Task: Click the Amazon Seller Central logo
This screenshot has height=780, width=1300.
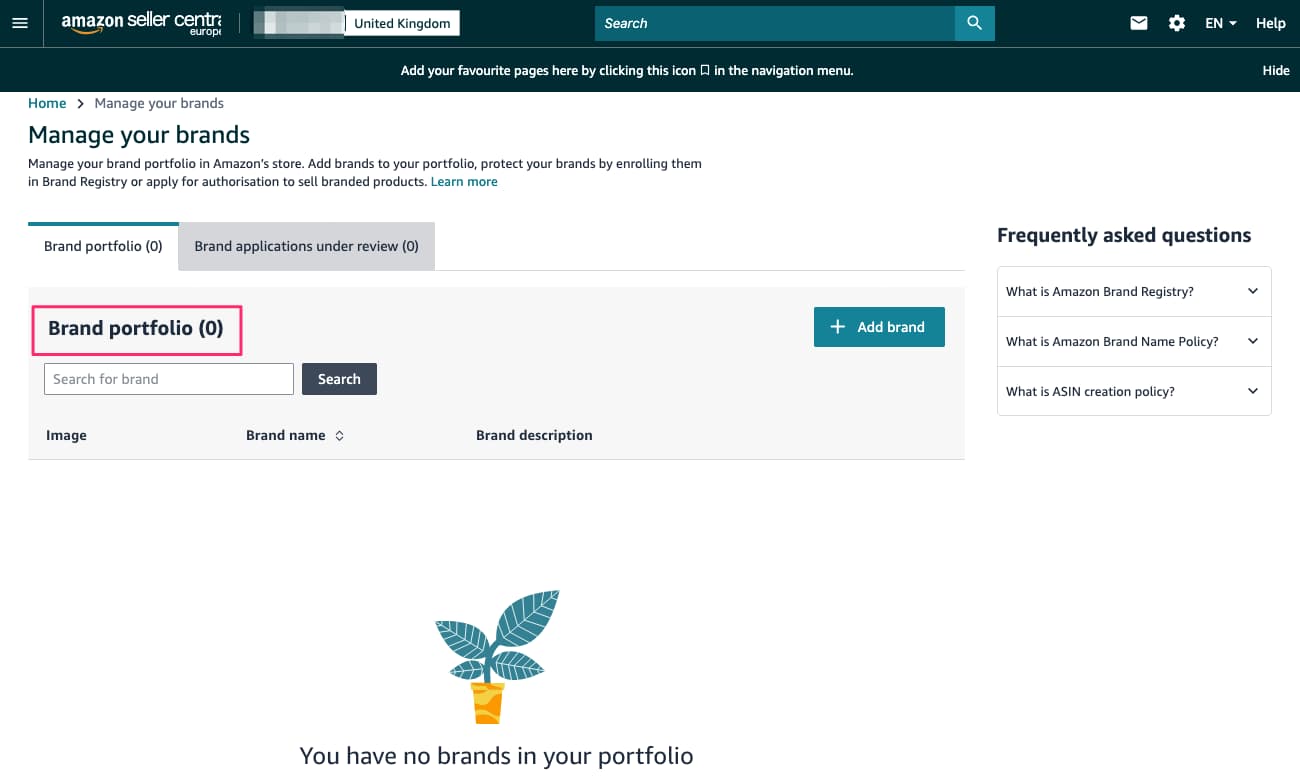Action: coord(141,23)
